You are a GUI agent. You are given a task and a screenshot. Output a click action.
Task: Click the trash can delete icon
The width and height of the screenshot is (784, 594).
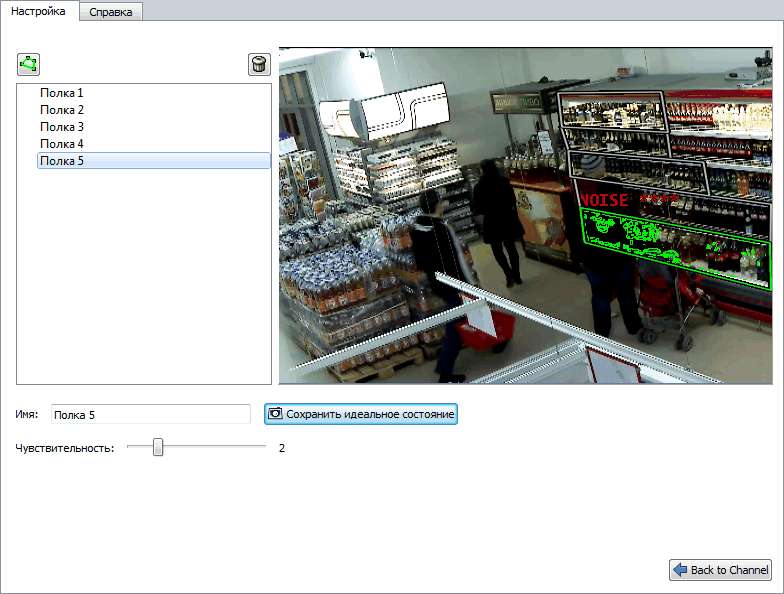click(x=259, y=64)
